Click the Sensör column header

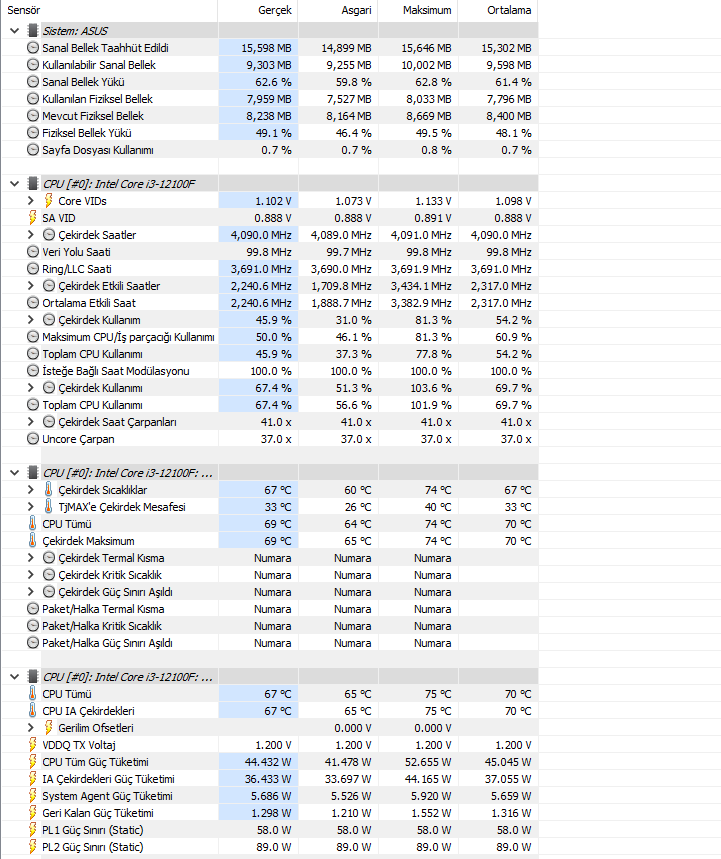point(110,10)
